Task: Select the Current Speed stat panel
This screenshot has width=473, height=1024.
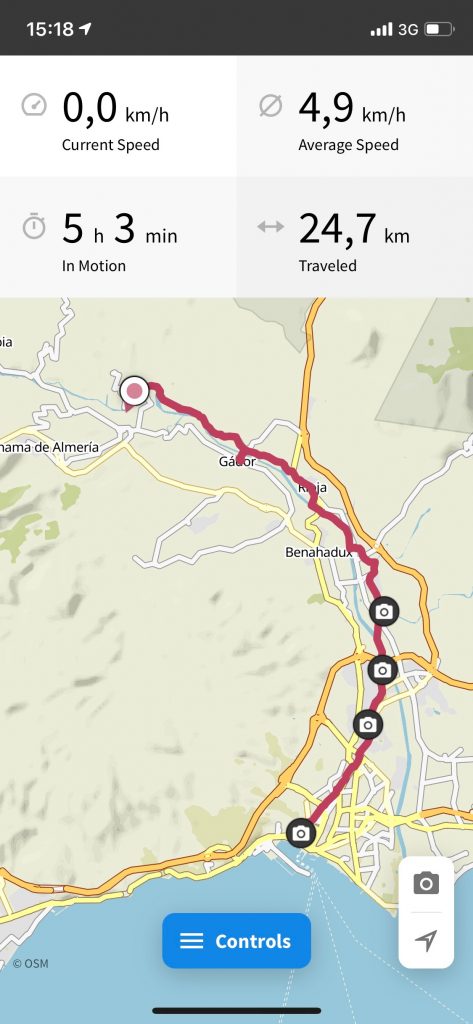Action: (118, 116)
